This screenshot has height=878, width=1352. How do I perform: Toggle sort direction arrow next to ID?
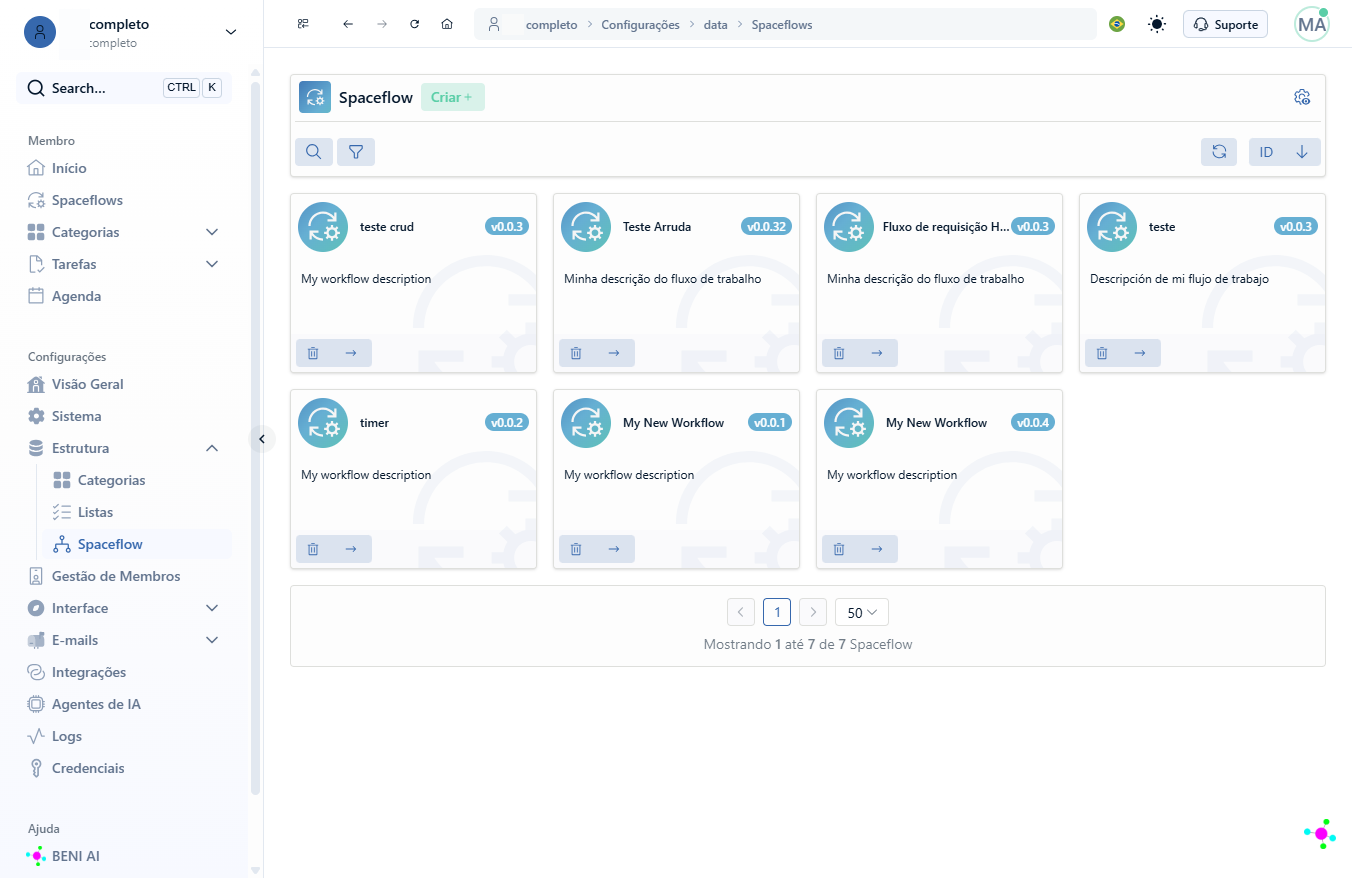click(1302, 152)
